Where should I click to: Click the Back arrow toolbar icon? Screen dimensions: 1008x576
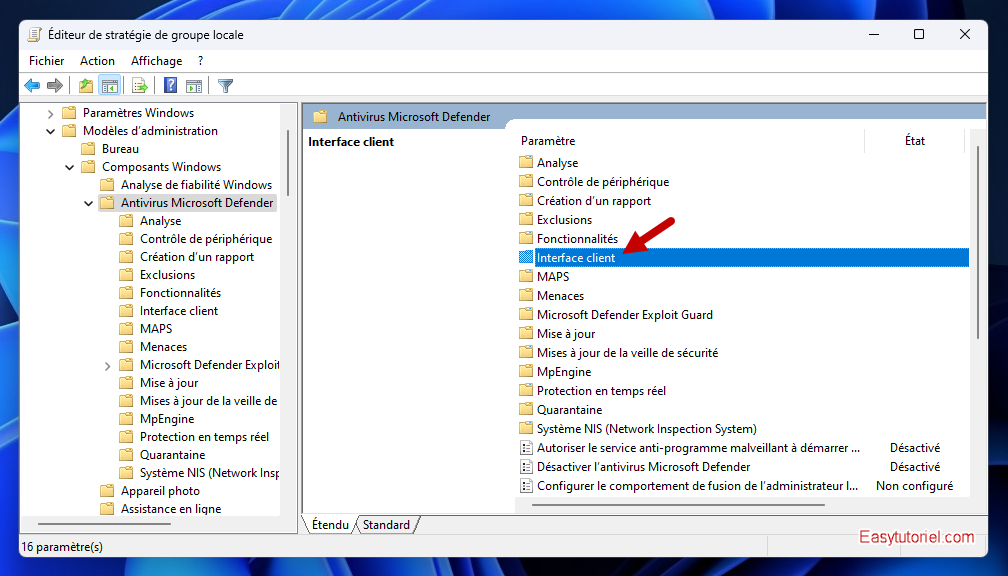pyautogui.click(x=32, y=86)
